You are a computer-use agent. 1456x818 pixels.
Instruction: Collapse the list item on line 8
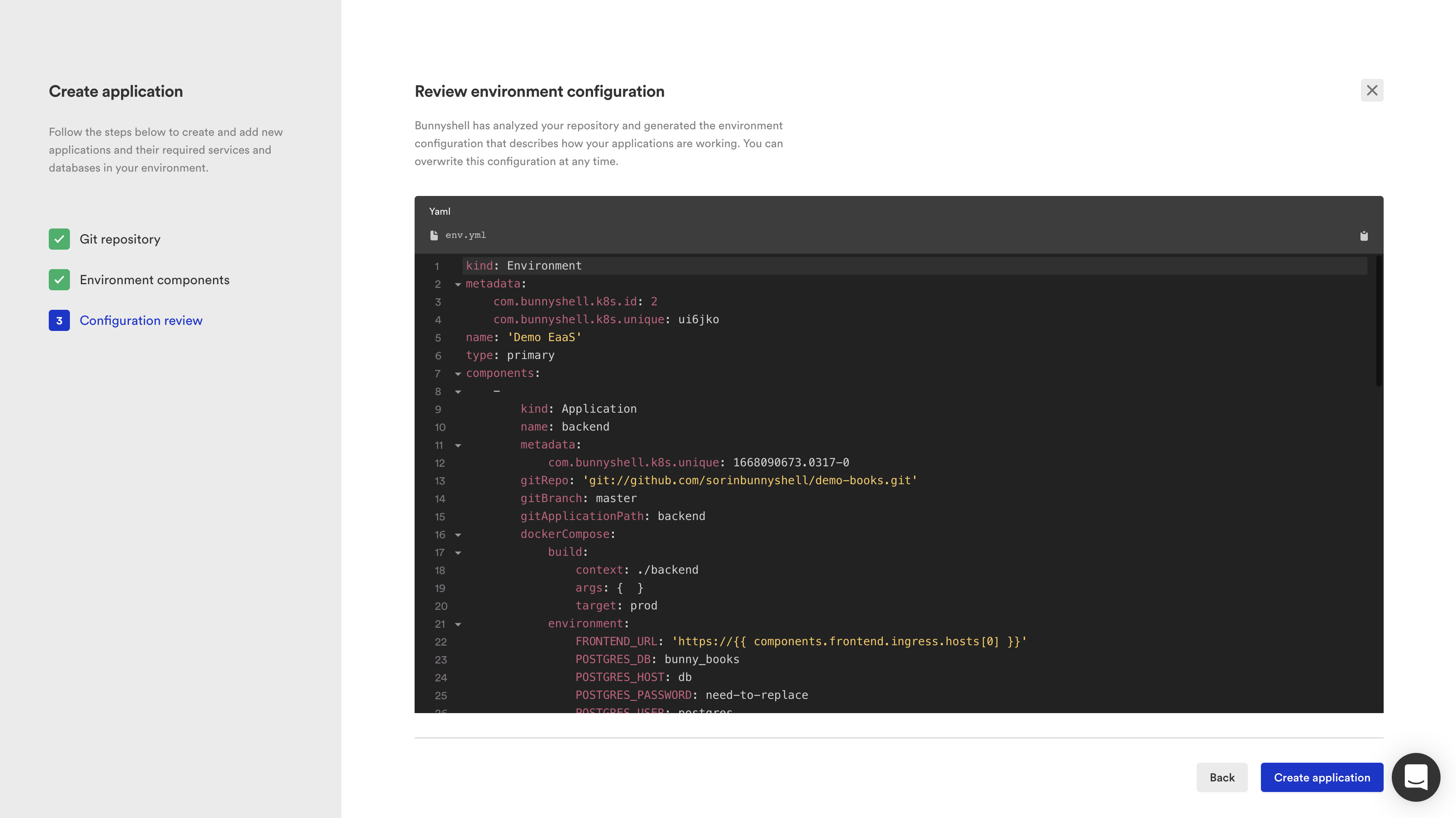[x=458, y=392]
